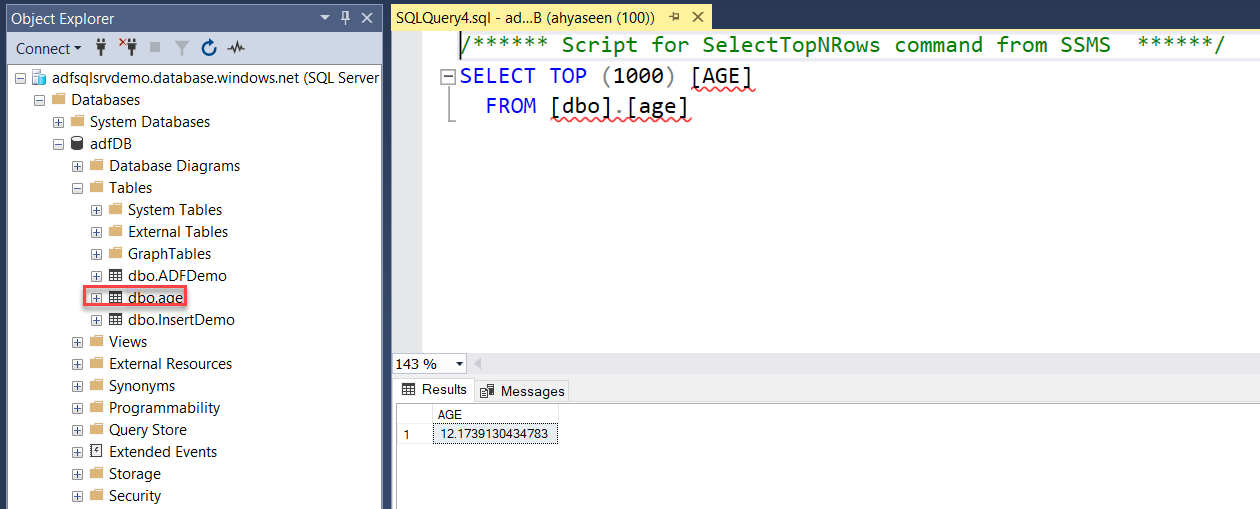
Task: Expand the Programmability folder
Action: 77,408
